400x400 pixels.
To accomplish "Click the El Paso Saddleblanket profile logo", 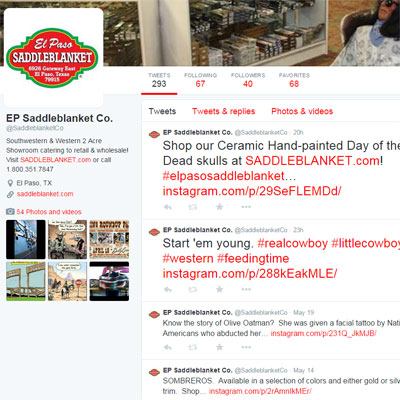I will click(x=53, y=57).
